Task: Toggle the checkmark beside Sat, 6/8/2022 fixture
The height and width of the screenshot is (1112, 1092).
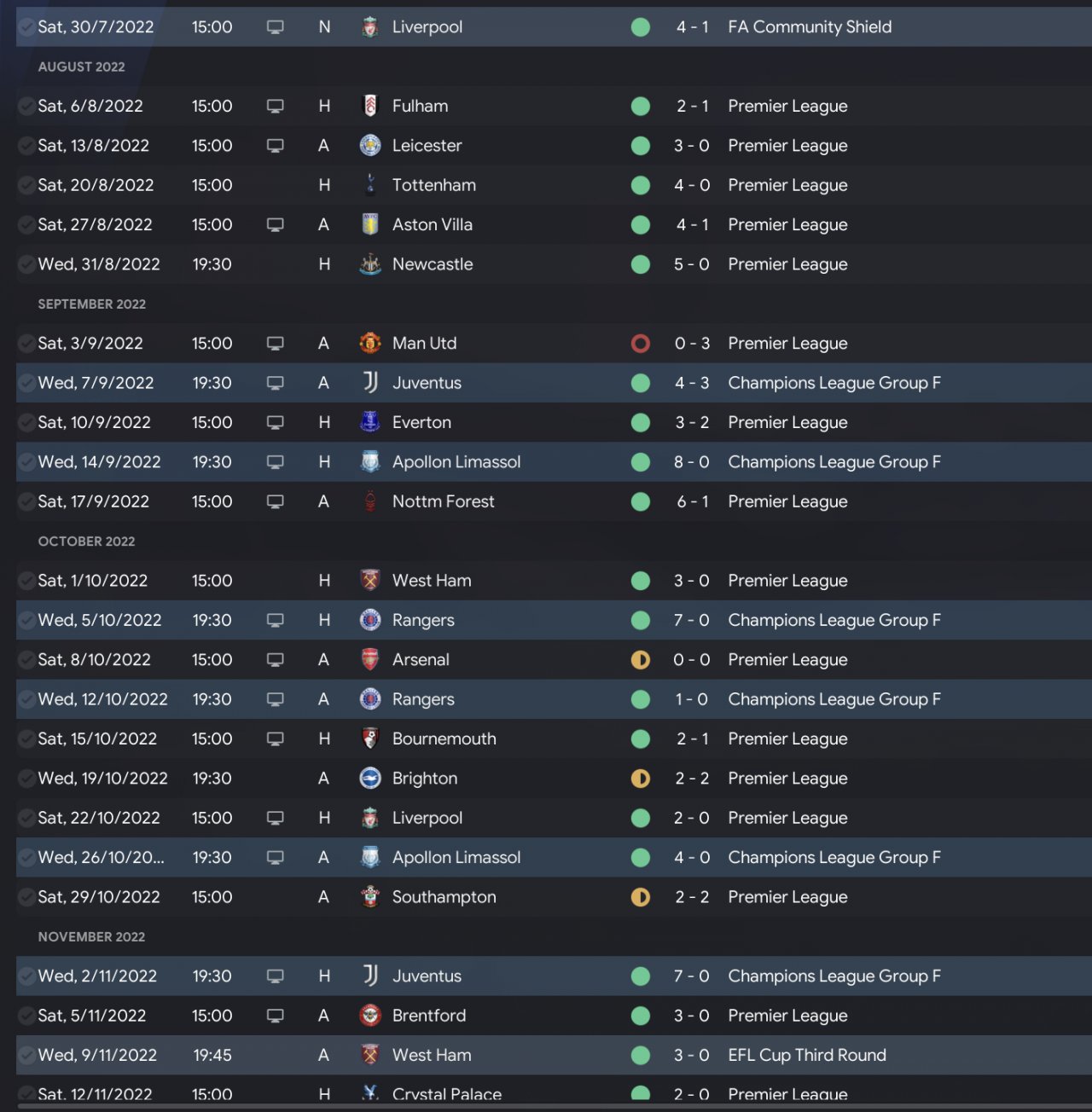Action: (x=26, y=106)
